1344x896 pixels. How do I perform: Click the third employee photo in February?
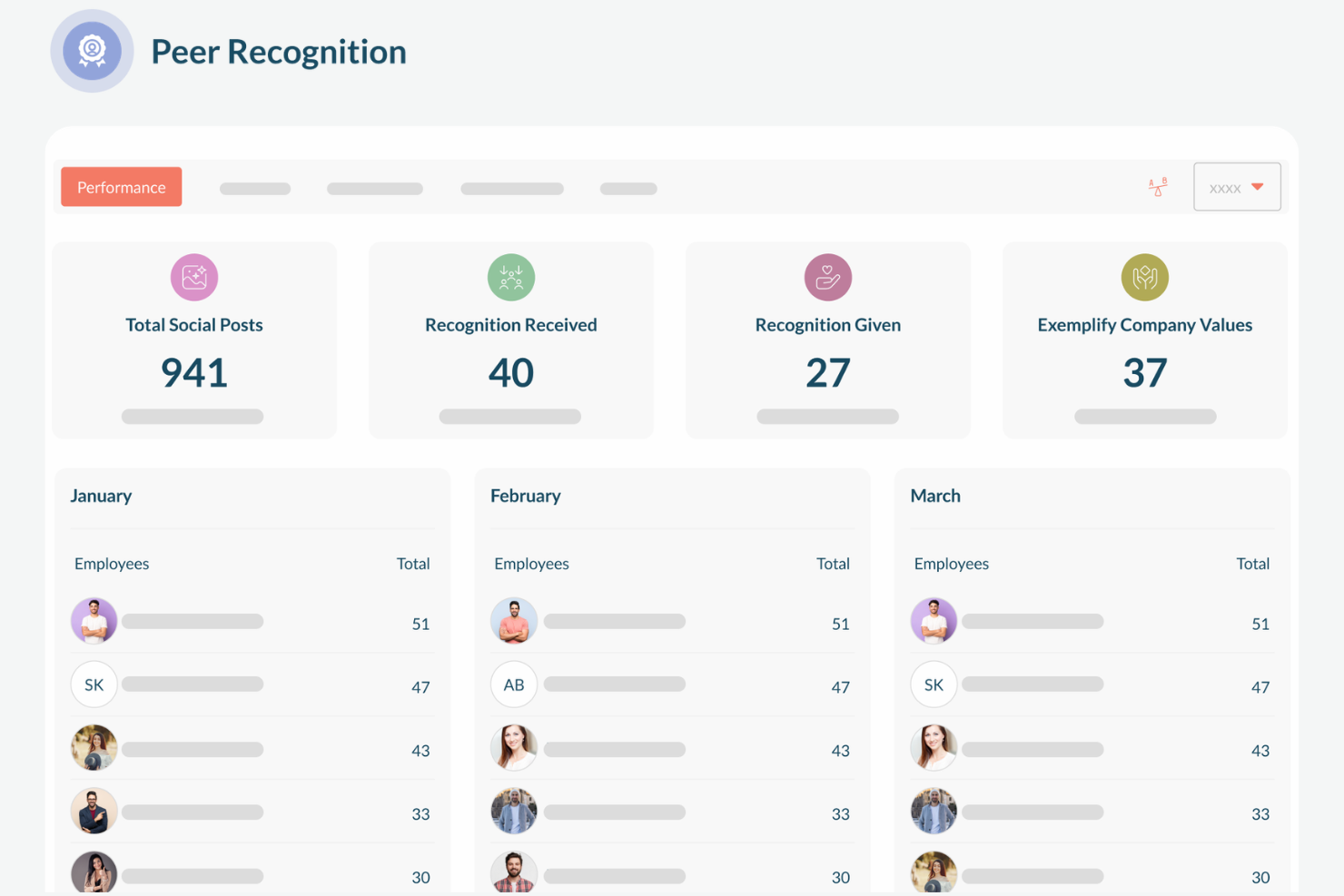click(x=514, y=748)
